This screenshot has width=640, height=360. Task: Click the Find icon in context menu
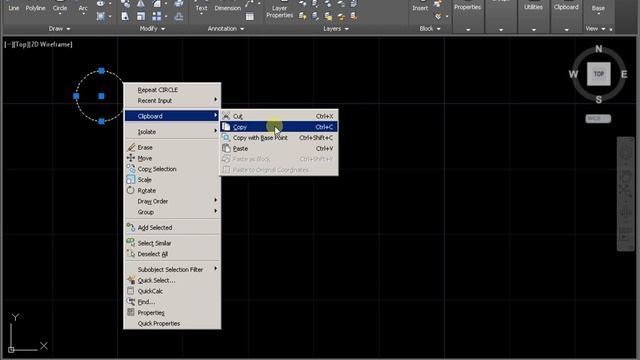pos(131,302)
